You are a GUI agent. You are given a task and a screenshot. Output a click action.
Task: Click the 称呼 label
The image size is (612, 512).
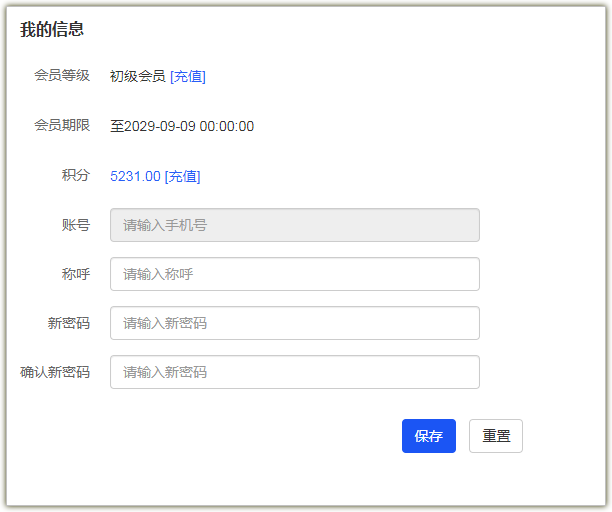coord(76,274)
